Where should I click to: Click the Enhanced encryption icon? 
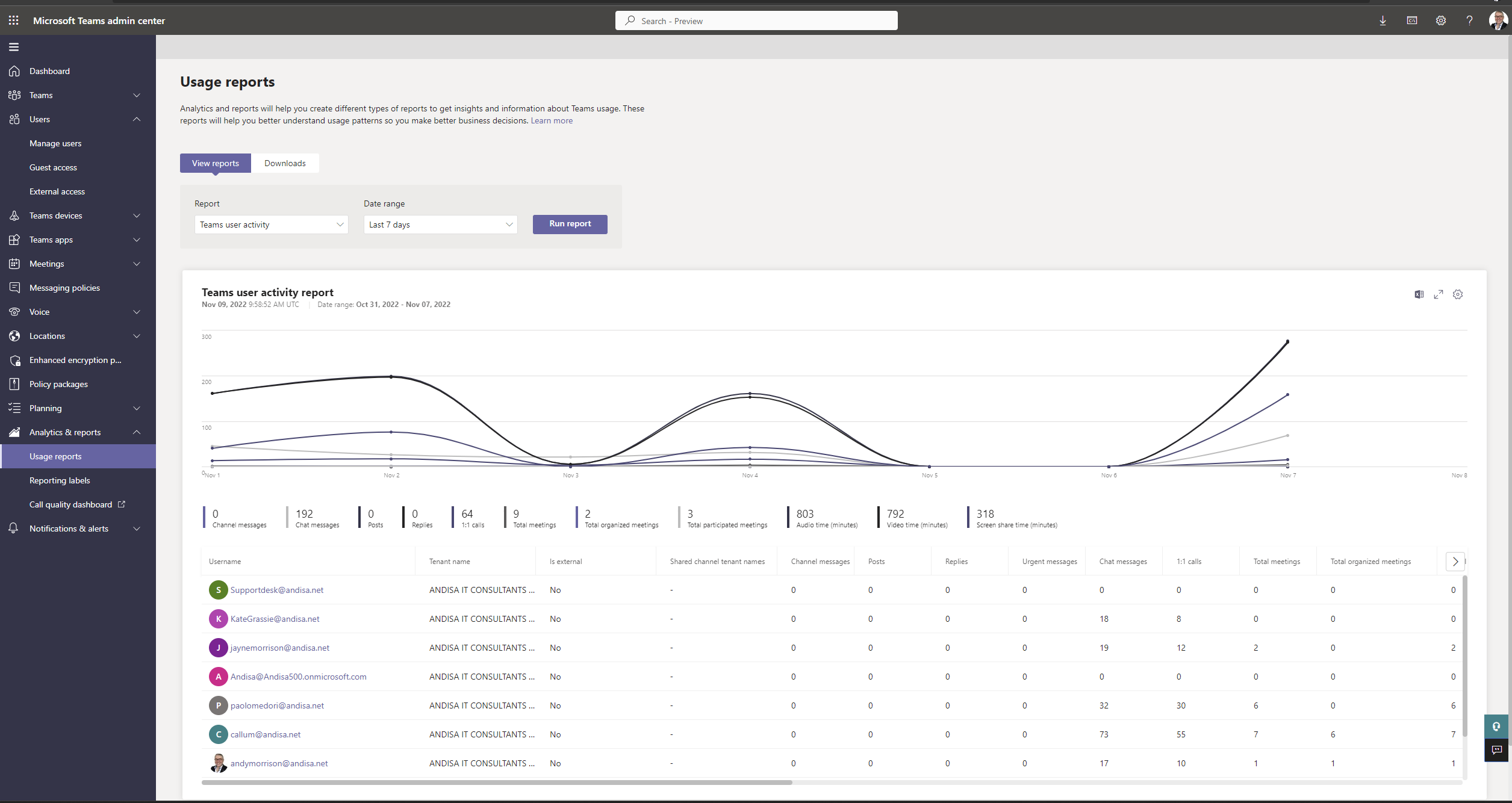tap(14, 360)
